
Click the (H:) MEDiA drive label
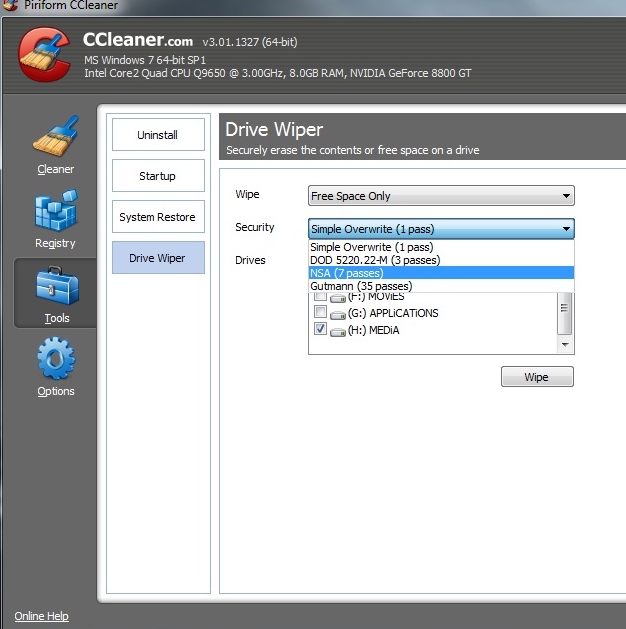pyautogui.click(x=373, y=330)
